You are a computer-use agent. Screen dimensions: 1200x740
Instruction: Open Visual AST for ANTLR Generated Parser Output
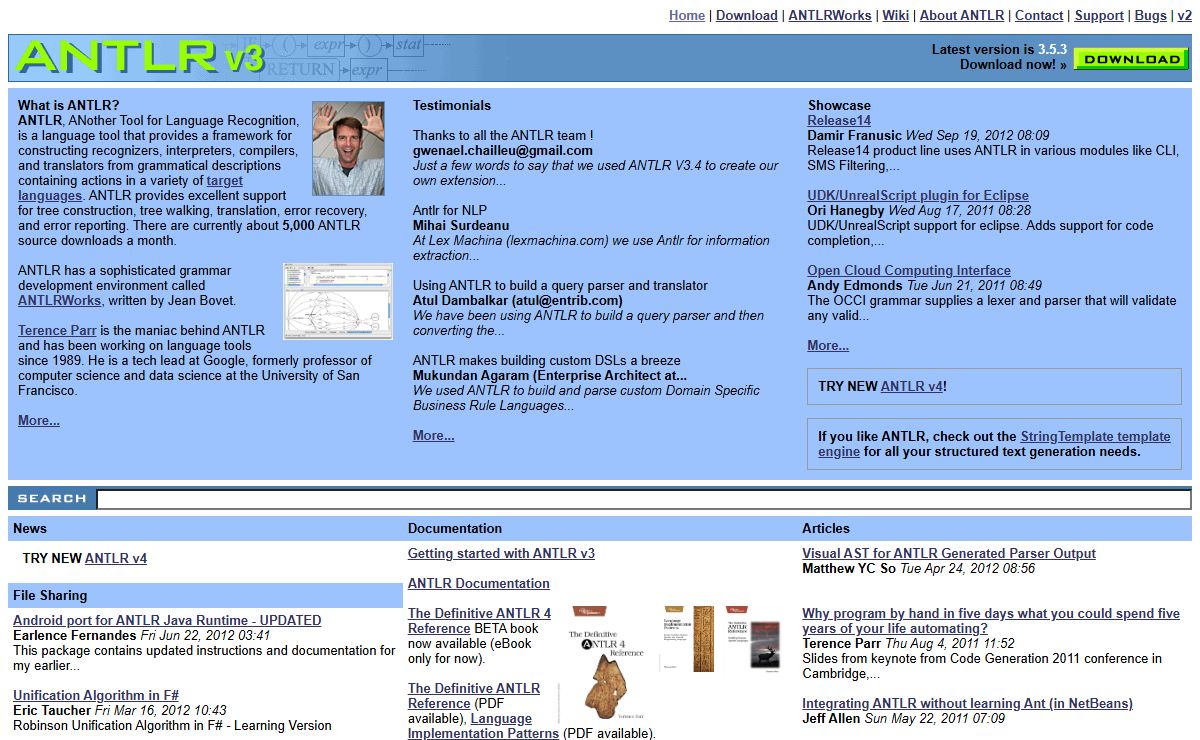coord(949,553)
